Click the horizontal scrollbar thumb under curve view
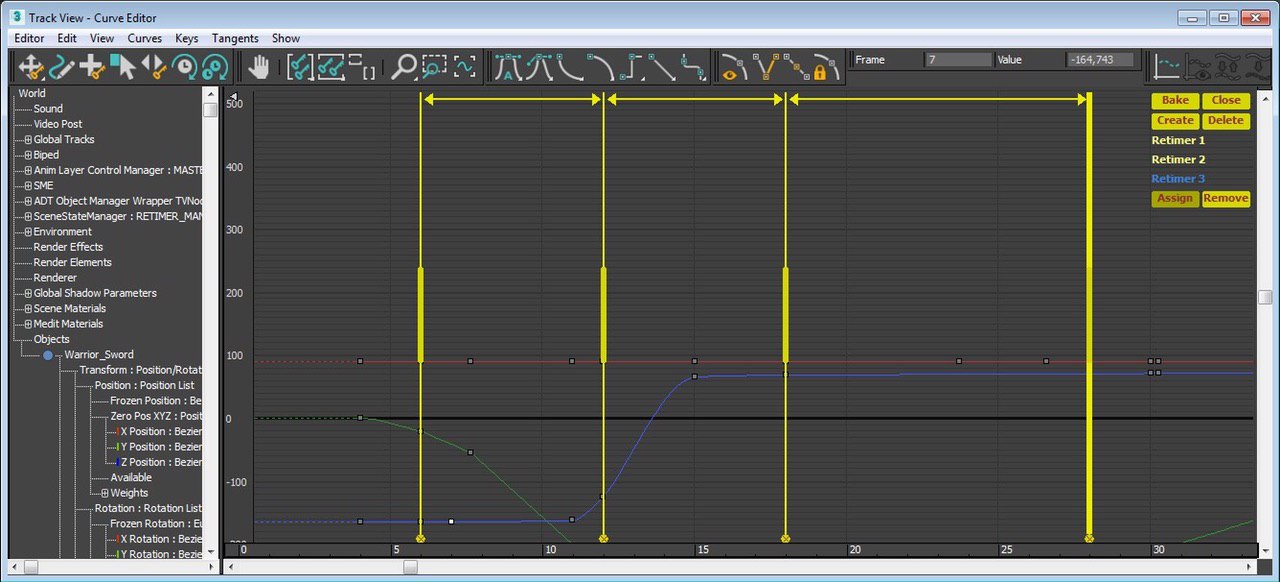1280x582 pixels. (411, 567)
